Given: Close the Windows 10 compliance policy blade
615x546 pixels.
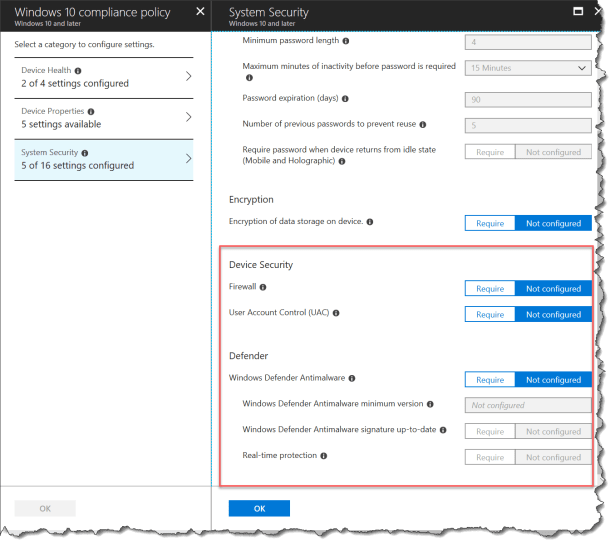Looking at the screenshot, I should click(x=200, y=11).
